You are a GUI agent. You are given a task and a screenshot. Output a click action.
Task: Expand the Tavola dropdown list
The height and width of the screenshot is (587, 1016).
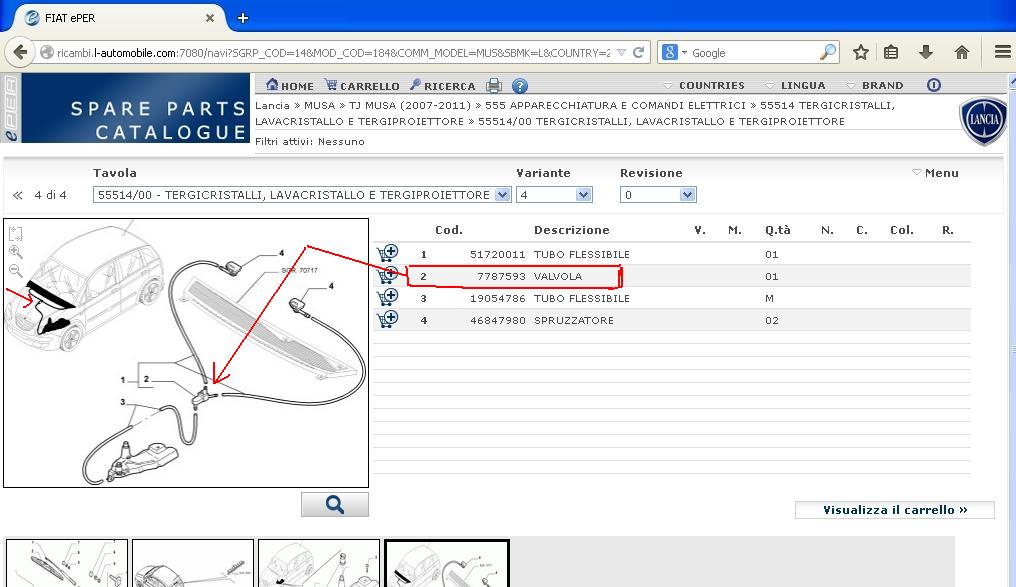pyautogui.click(x=502, y=195)
